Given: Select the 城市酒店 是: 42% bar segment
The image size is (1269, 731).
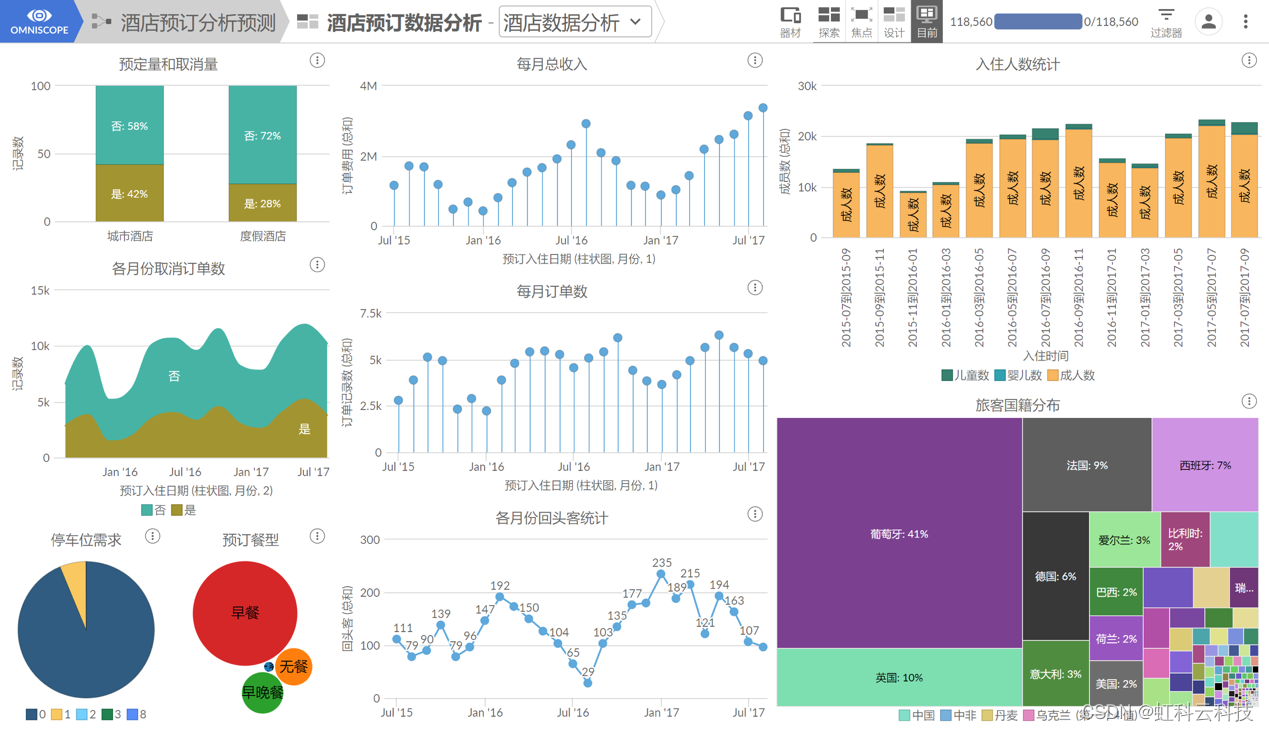Looking at the screenshot, I should [x=130, y=193].
